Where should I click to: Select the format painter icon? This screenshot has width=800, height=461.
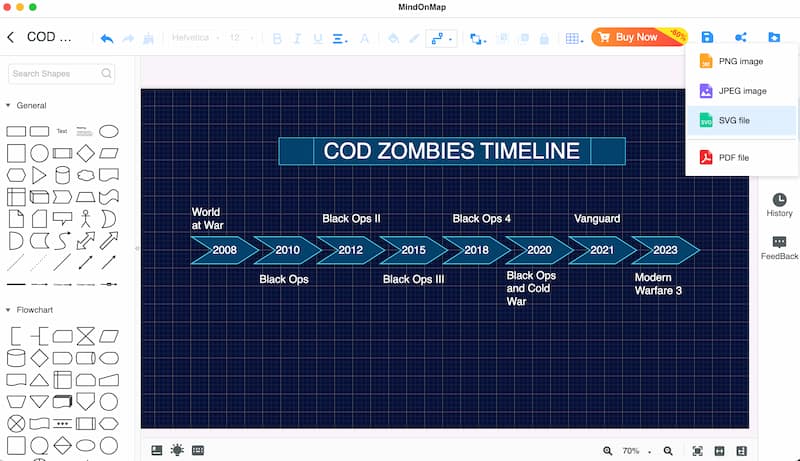(148, 38)
